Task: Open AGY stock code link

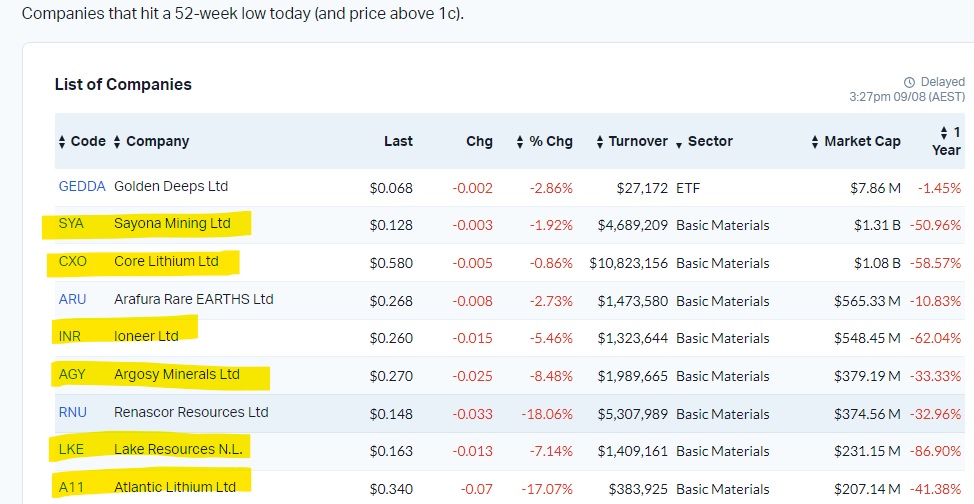Action: (72, 374)
